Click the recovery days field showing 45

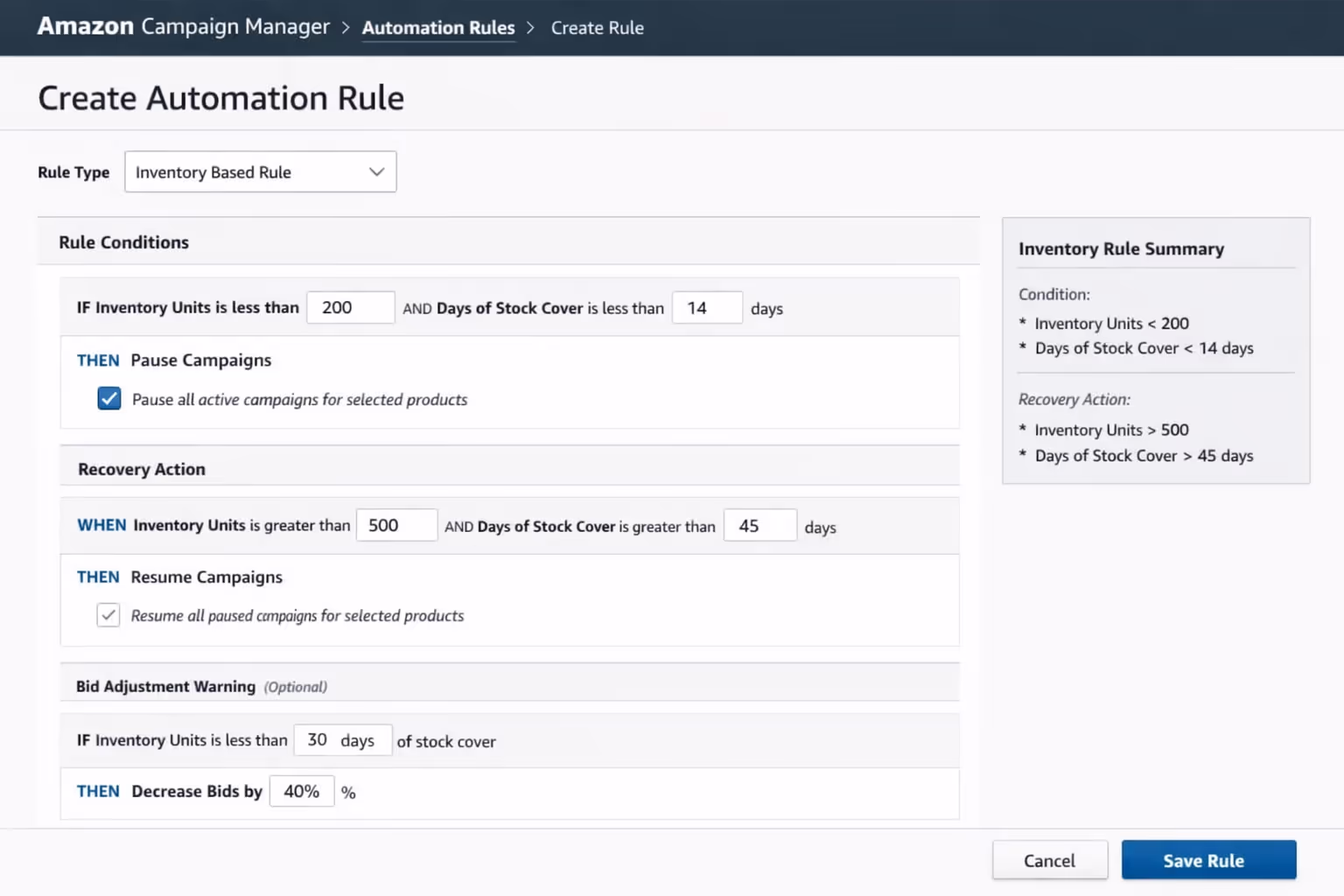coord(759,525)
